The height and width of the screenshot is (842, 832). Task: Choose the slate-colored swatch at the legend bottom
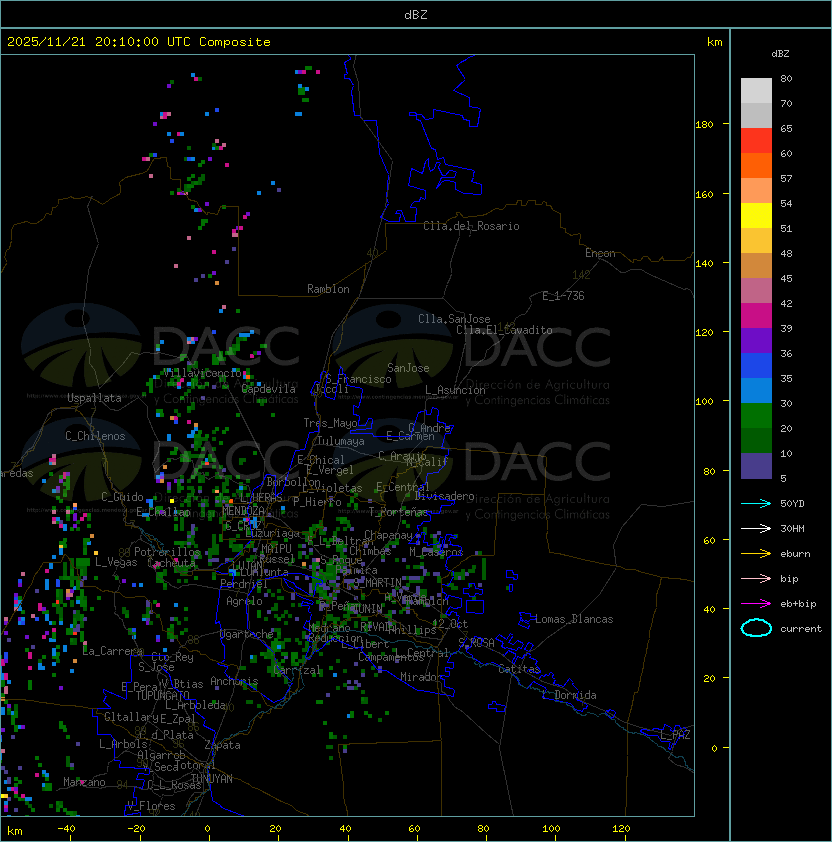756,466
